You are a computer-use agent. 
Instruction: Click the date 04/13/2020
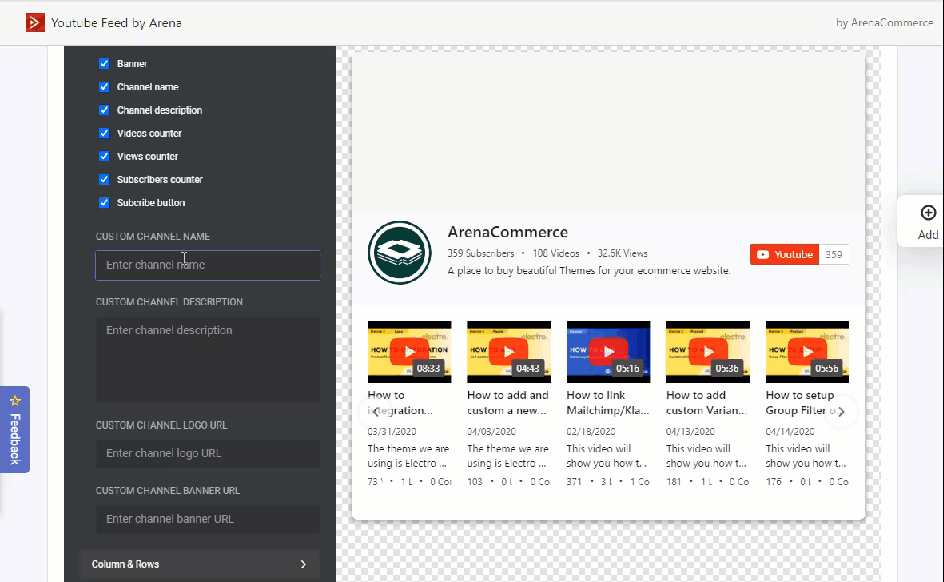[x=691, y=432]
